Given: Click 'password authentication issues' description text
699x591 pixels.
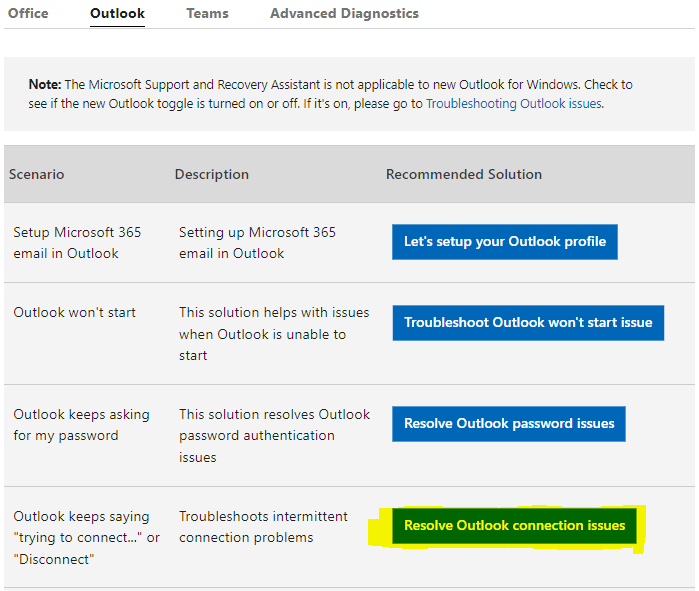Looking at the screenshot, I should [257, 446].
